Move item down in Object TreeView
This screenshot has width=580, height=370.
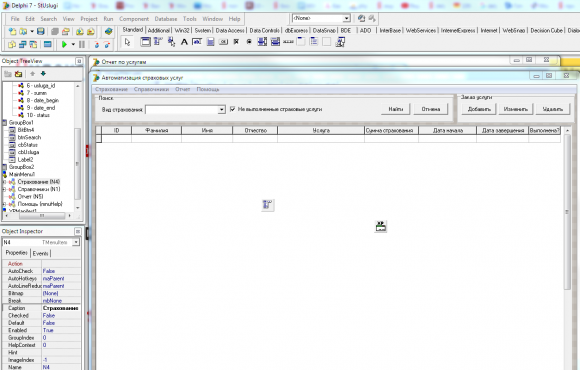43,74
